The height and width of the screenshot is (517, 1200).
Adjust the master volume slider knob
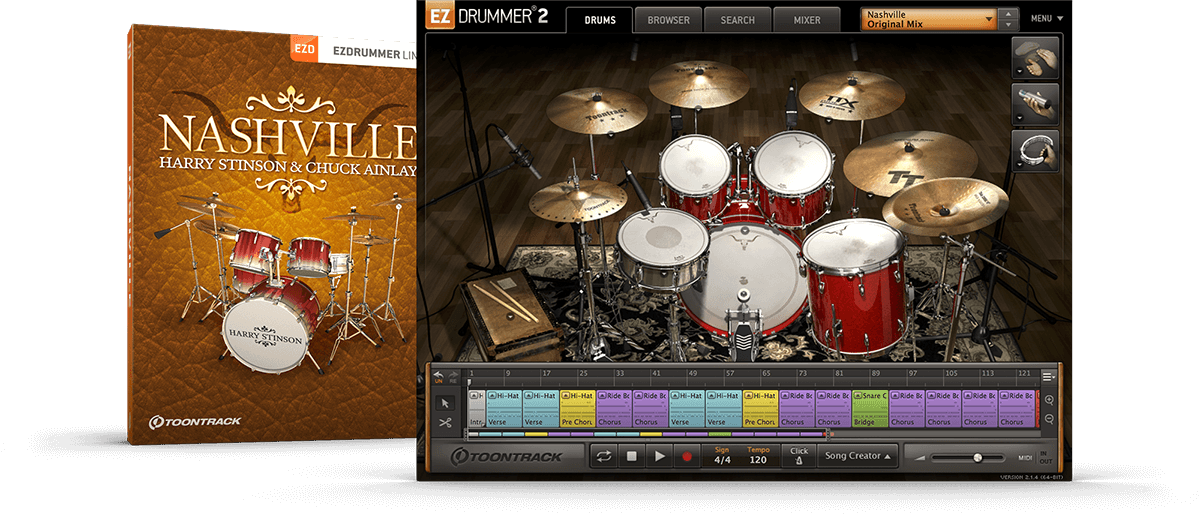977,457
